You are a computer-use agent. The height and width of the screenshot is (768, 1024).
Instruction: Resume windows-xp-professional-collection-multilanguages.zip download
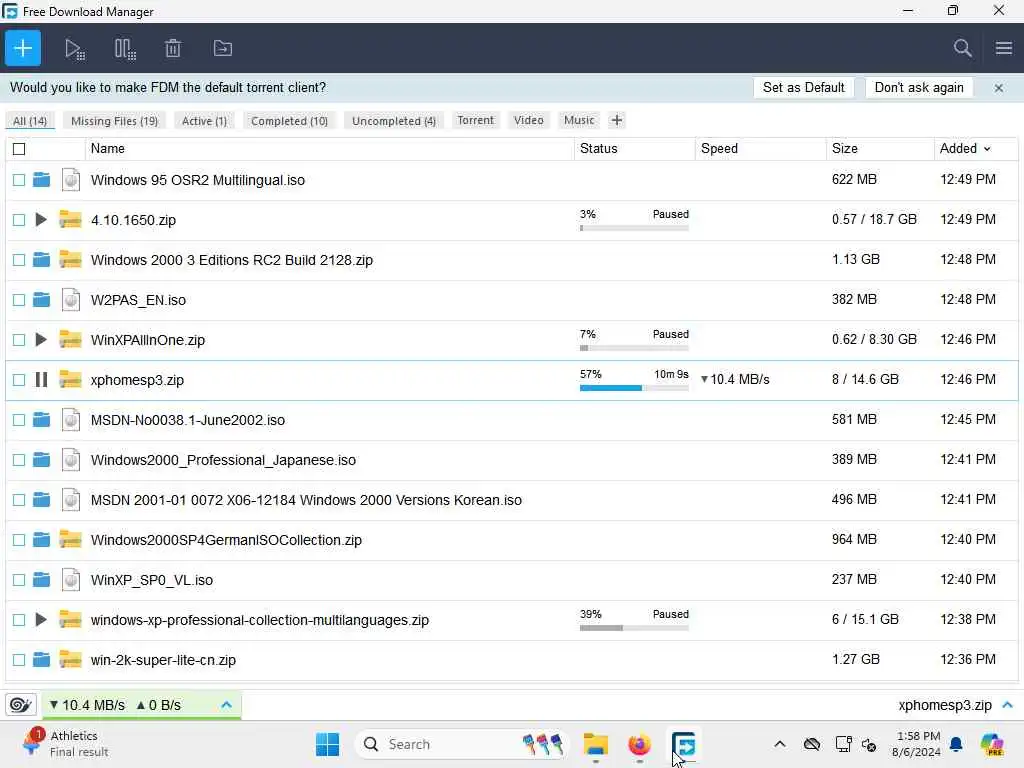[x=40, y=619]
